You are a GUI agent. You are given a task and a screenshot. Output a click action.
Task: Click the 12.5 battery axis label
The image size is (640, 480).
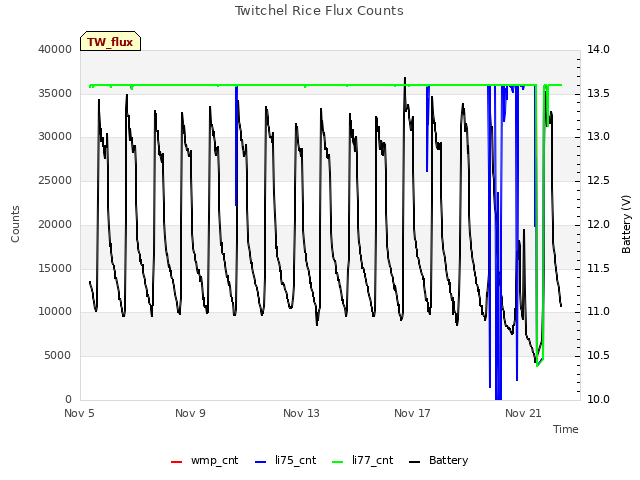pos(598,180)
